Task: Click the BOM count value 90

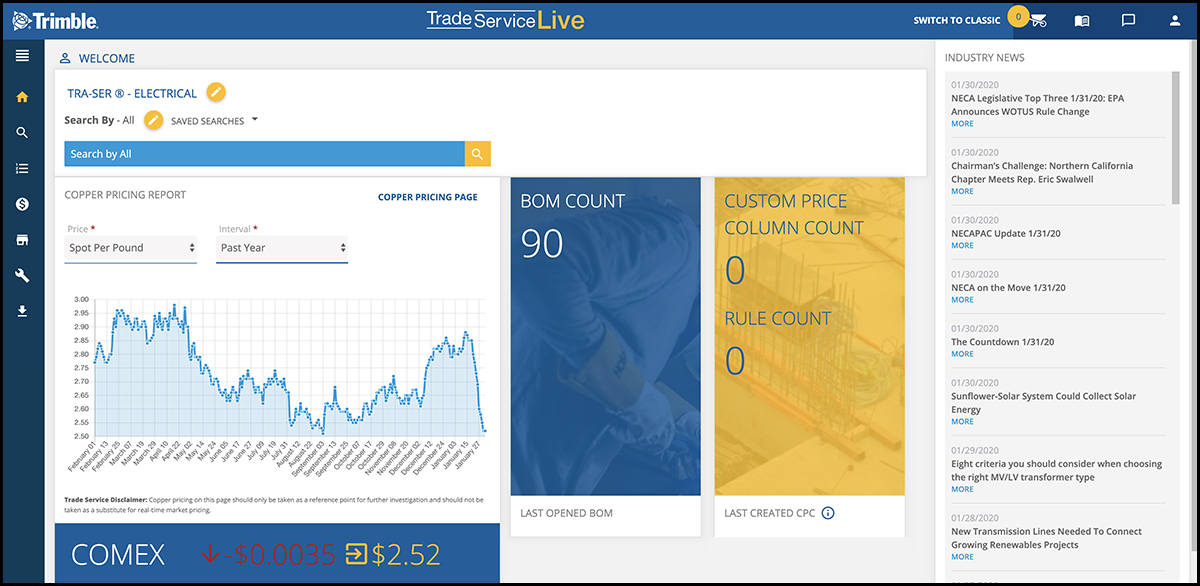Action: 542,243
